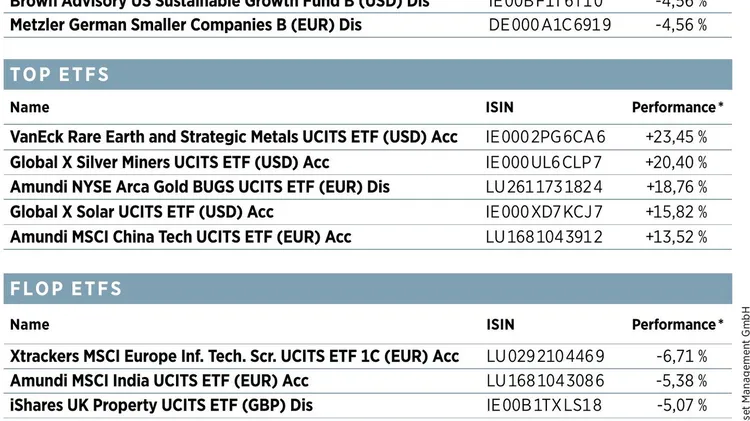The height and width of the screenshot is (421, 750).
Task: Click Amundi NYSE Arca Gold BUGS ETF name
Action: pyautogui.click(x=199, y=187)
